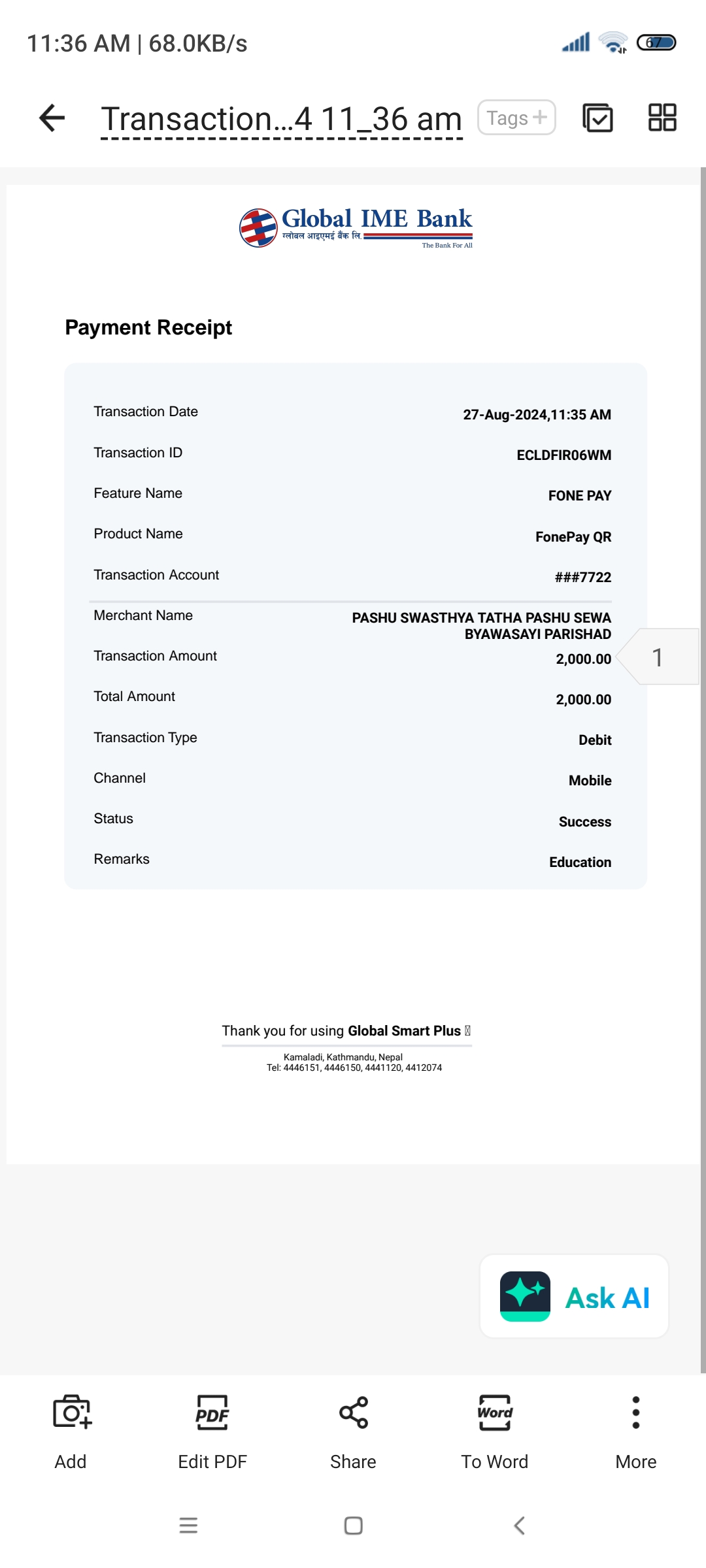This screenshot has height=1568, width=706.
Task: Share the document
Action: click(x=353, y=1432)
